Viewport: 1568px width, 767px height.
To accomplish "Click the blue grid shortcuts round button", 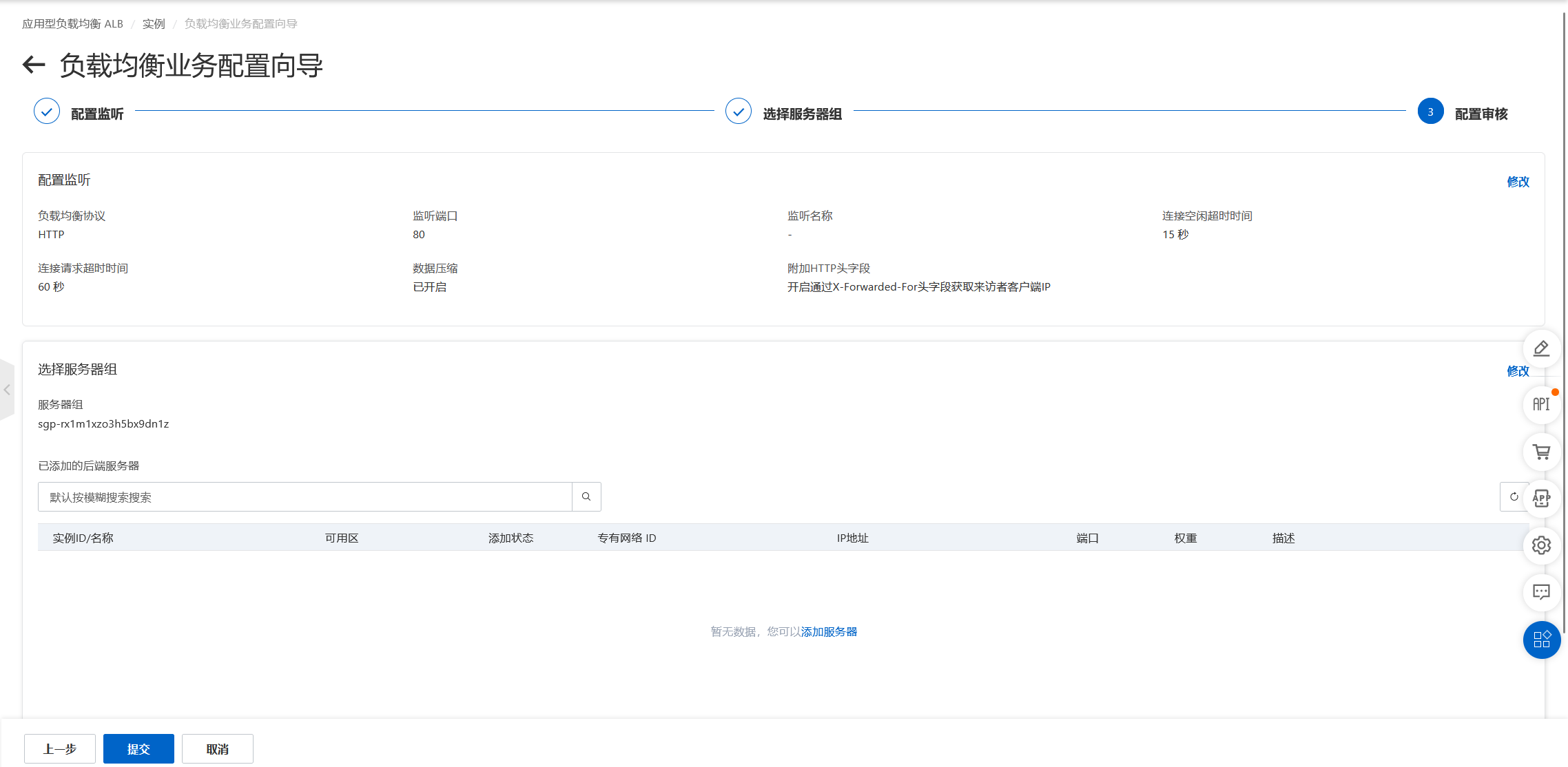I will pyautogui.click(x=1541, y=640).
